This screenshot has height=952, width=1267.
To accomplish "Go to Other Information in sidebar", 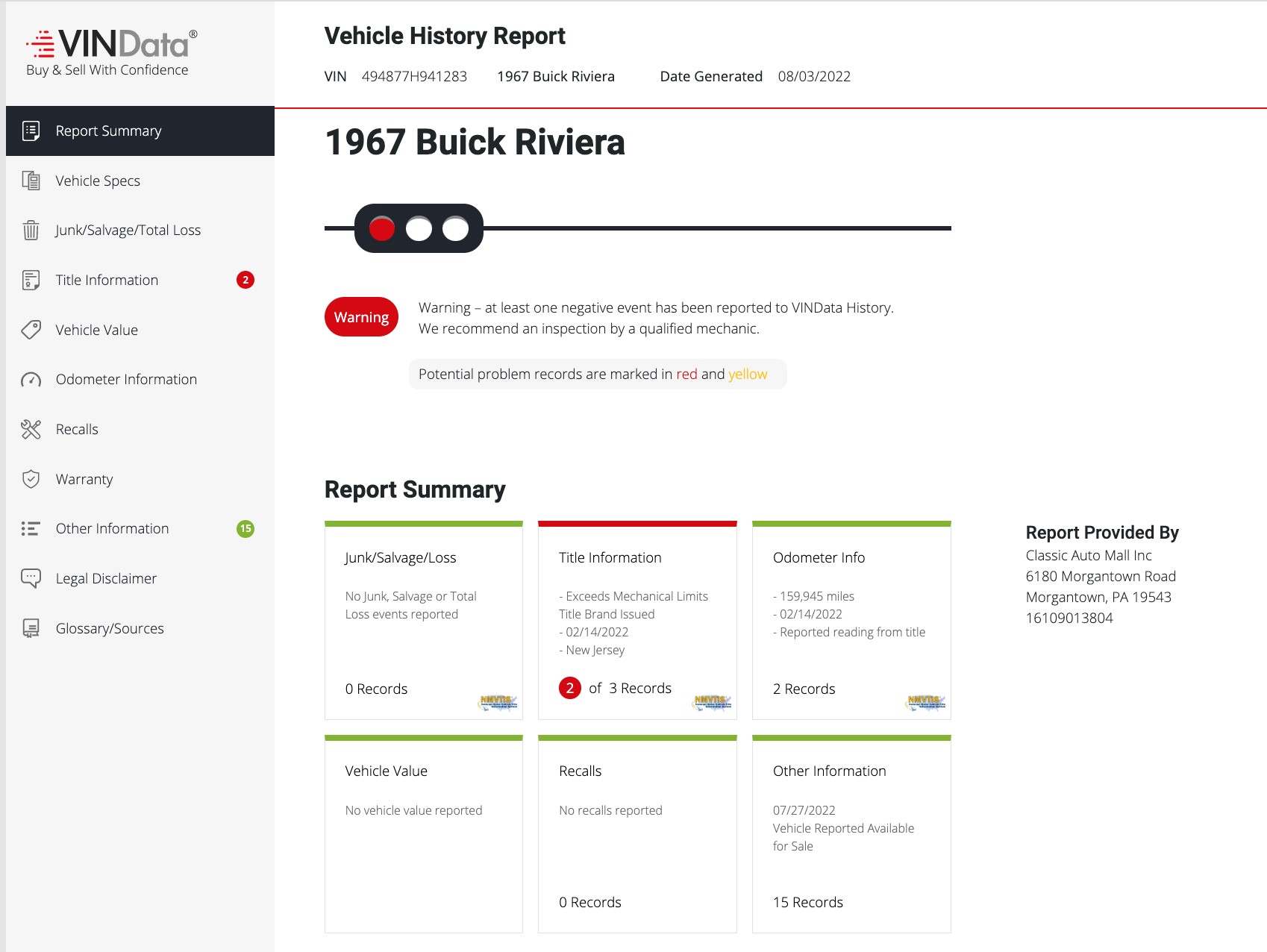I will pos(112,528).
